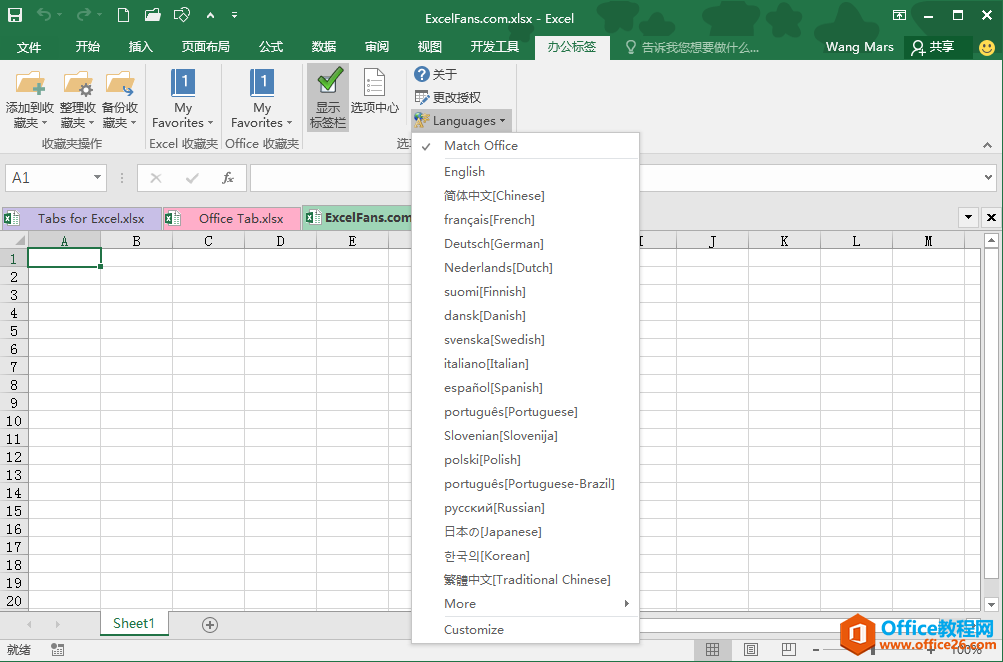
Task: Click the smiley feedback icon
Action: coord(986,47)
